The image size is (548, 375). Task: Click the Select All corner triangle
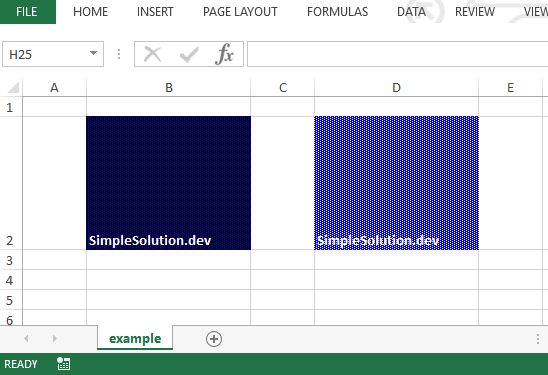[13, 87]
